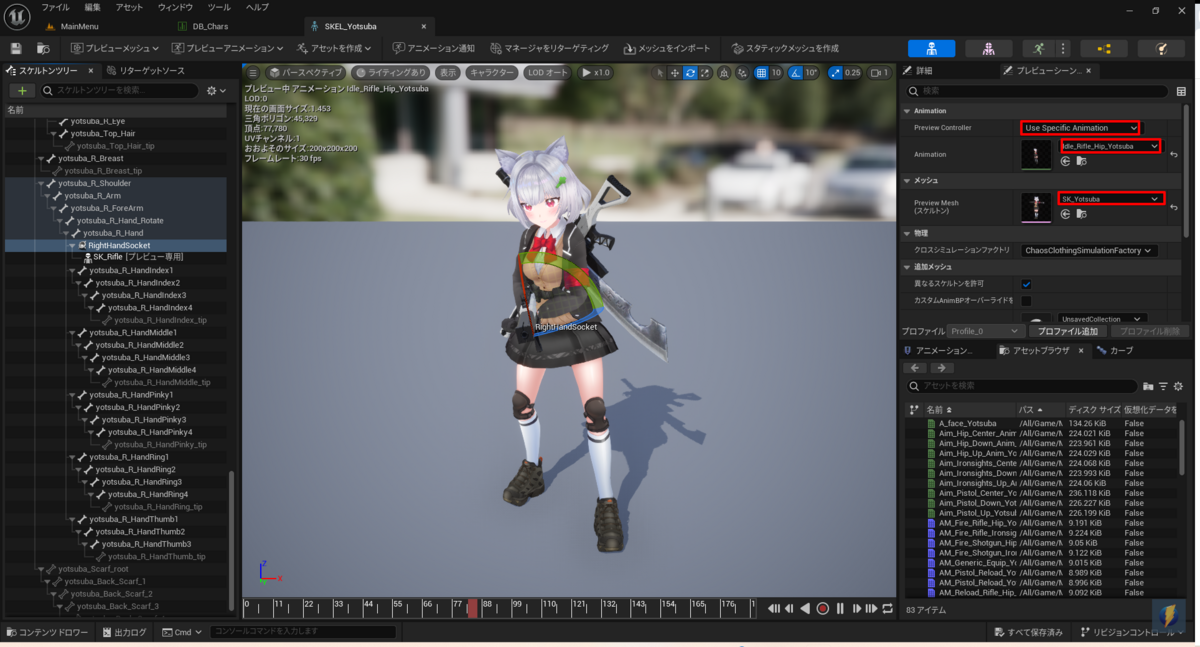
Task: Collapse yotsuba_R_Shoulder tree node
Action: pos(42,183)
